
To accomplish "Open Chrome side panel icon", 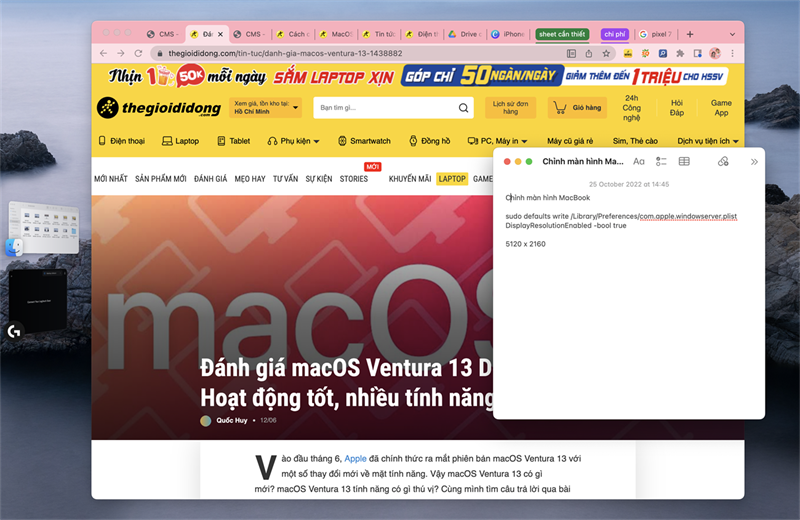I will 697,53.
